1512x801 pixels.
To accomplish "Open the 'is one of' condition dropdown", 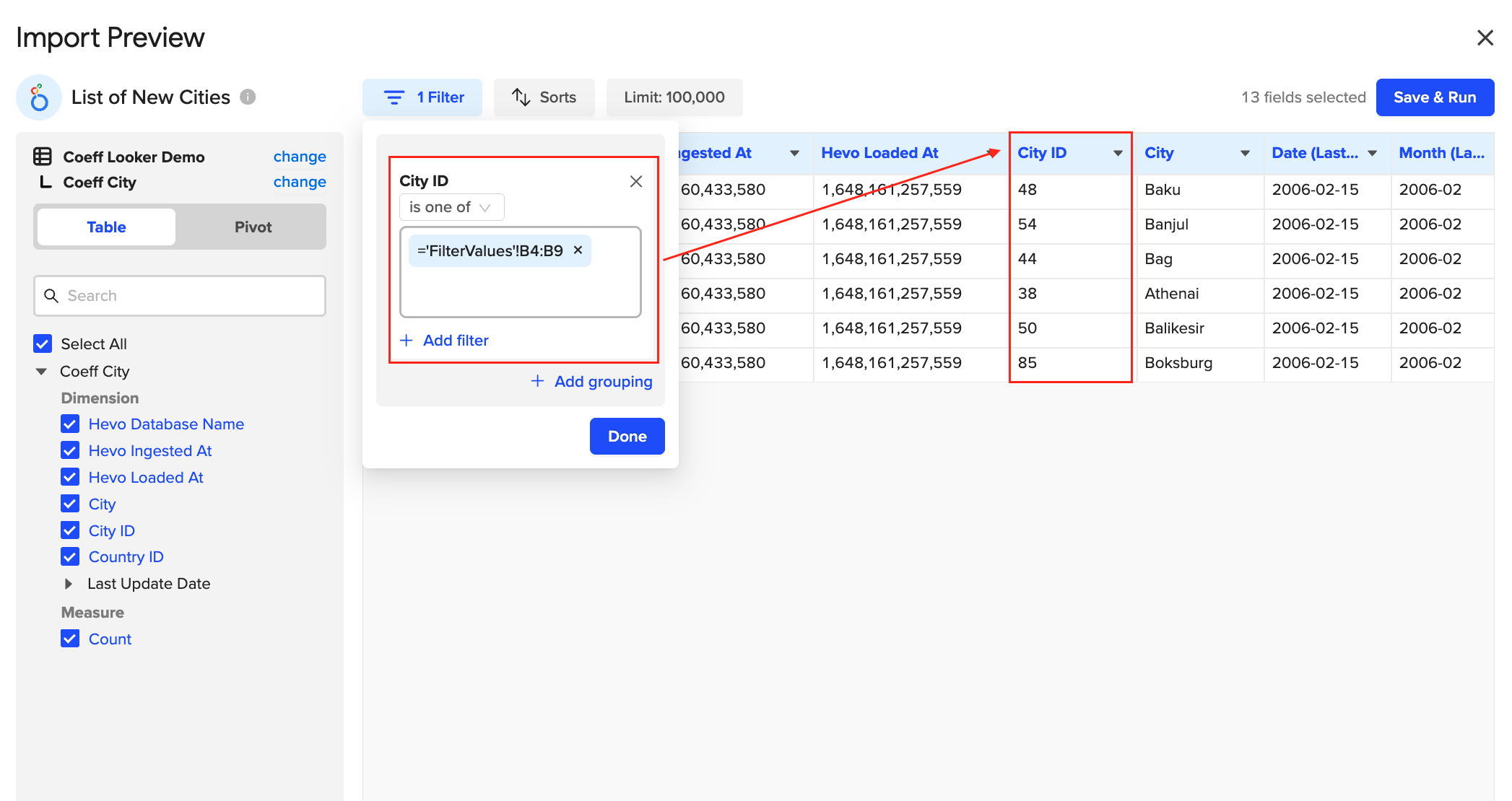I will (451, 207).
